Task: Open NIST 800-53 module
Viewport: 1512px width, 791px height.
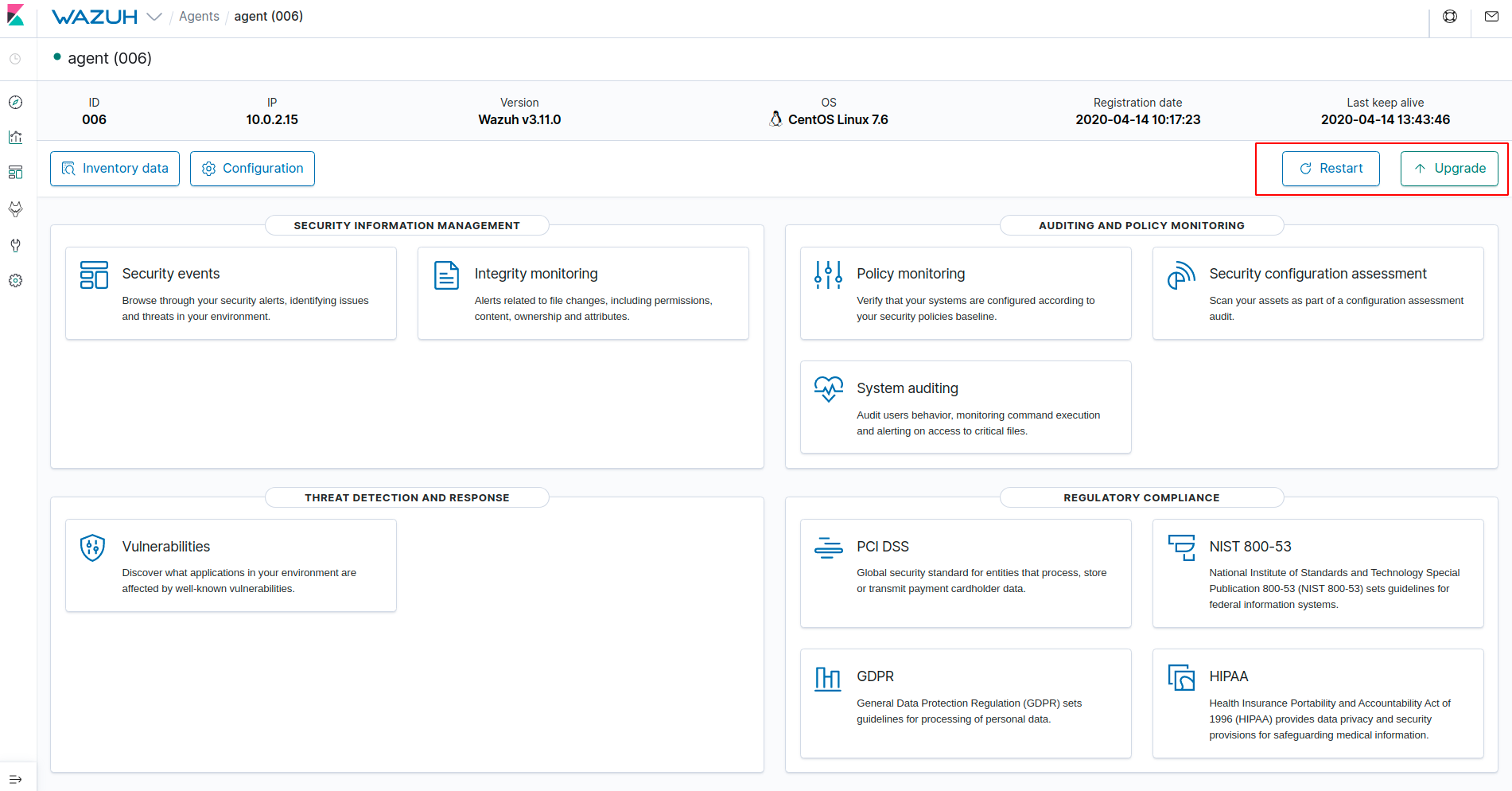Action: tap(1250, 547)
